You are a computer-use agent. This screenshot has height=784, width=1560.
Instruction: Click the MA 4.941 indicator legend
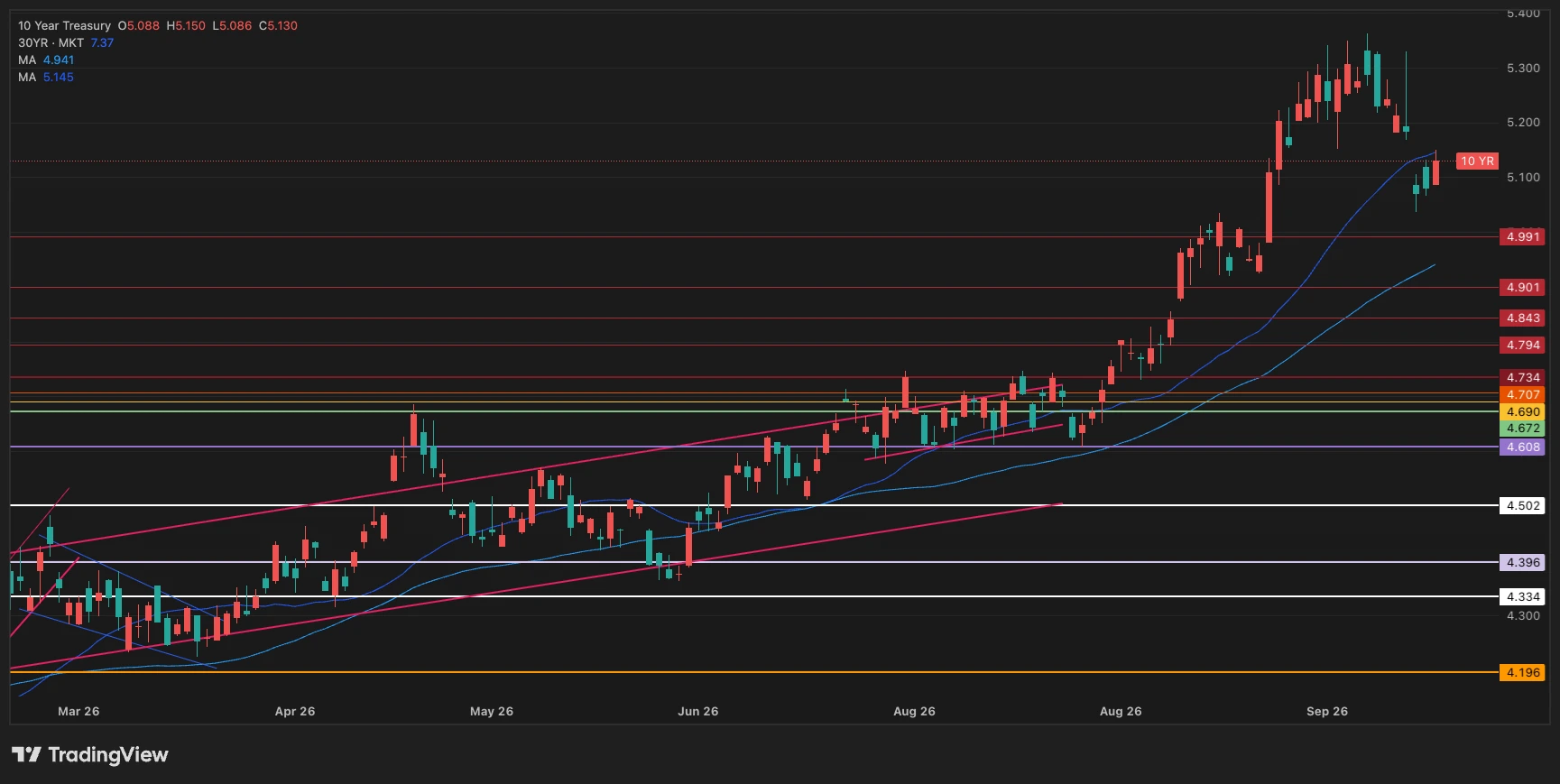[x=46, y=60]
